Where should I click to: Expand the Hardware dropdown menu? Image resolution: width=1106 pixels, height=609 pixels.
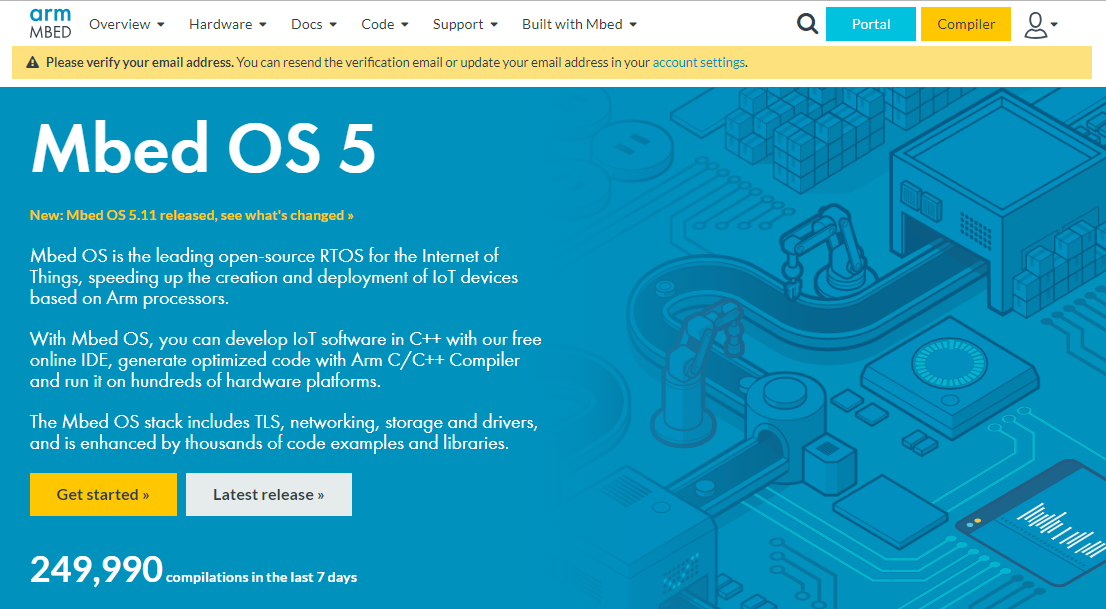pos(227,24)
